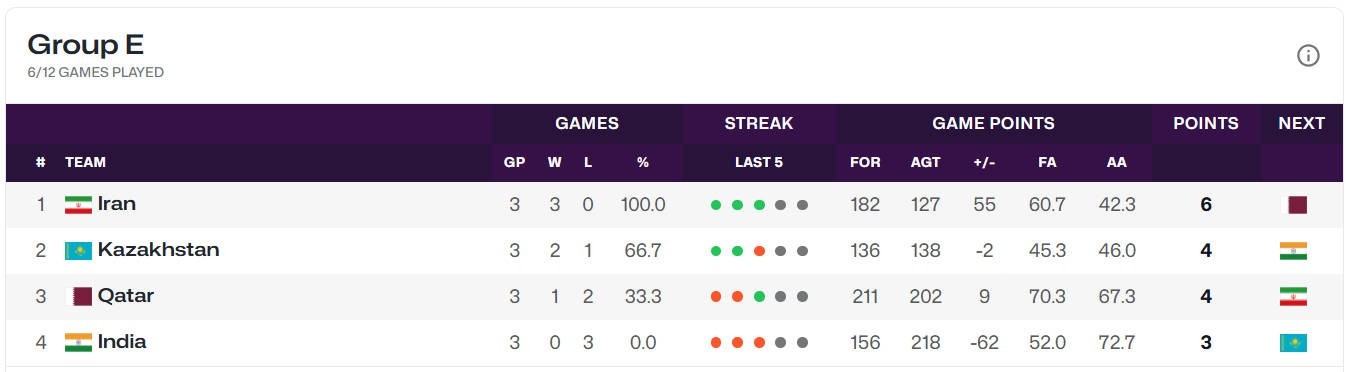Open the Iran team link
Image resolution: width=1346 pixels, height=372 pixels.
pos(117,204)
